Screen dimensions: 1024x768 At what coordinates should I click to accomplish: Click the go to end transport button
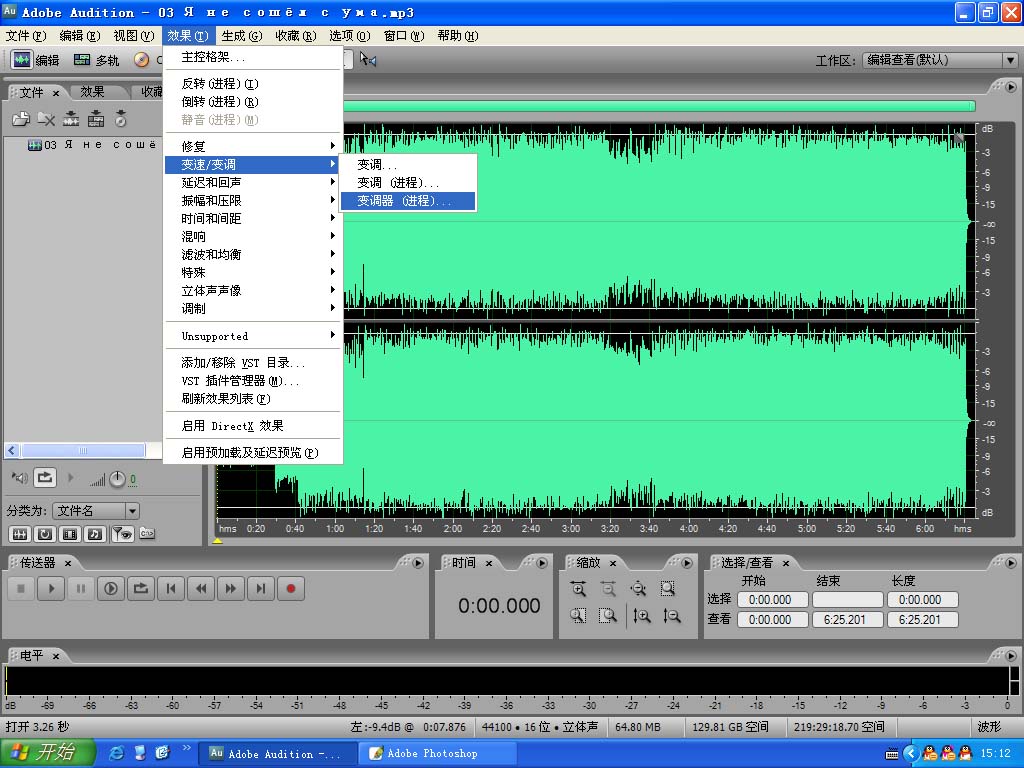pyautogui.click(x=261, y=589)
